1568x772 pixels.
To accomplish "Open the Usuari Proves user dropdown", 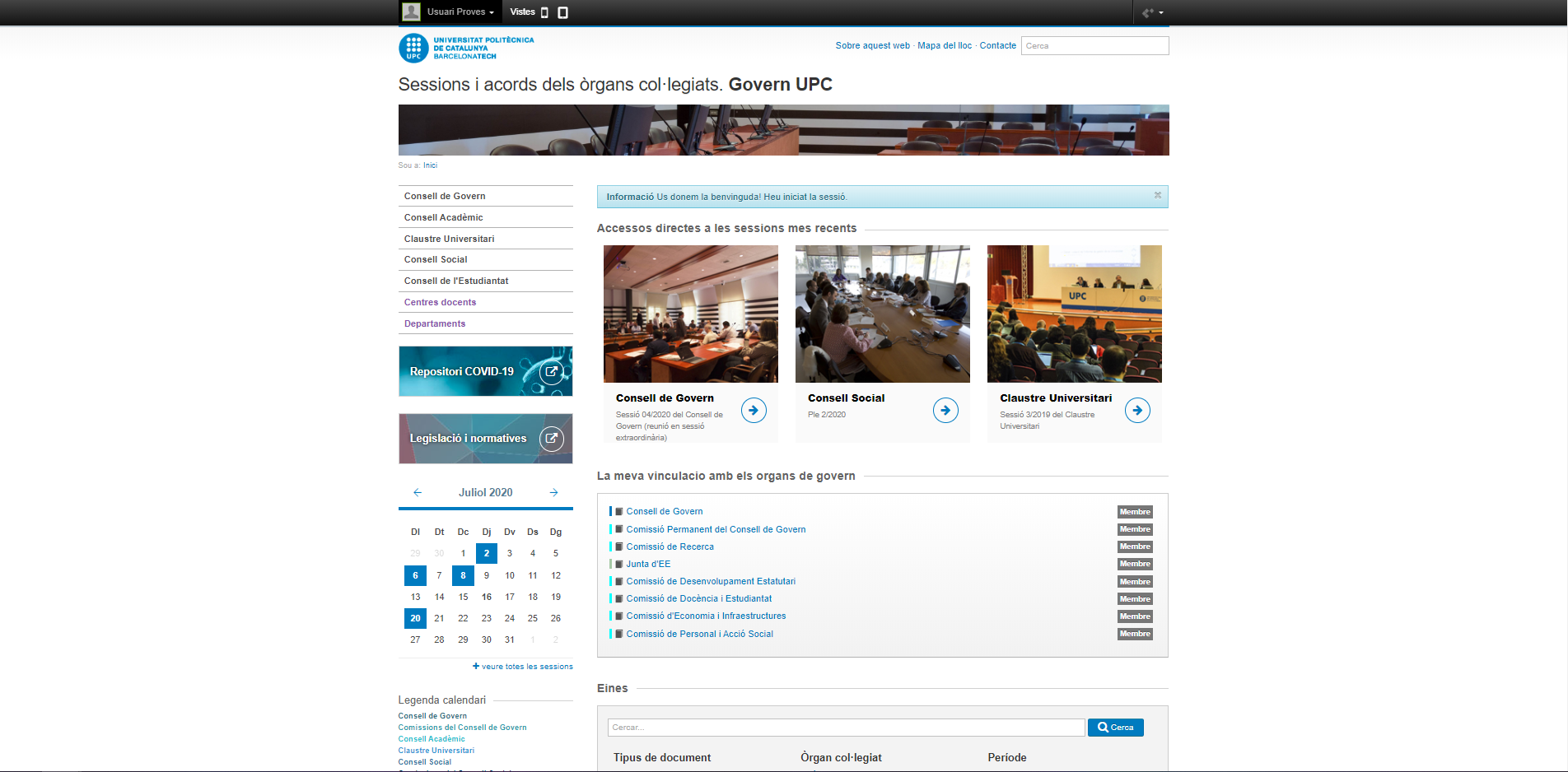I will [449, 12].
